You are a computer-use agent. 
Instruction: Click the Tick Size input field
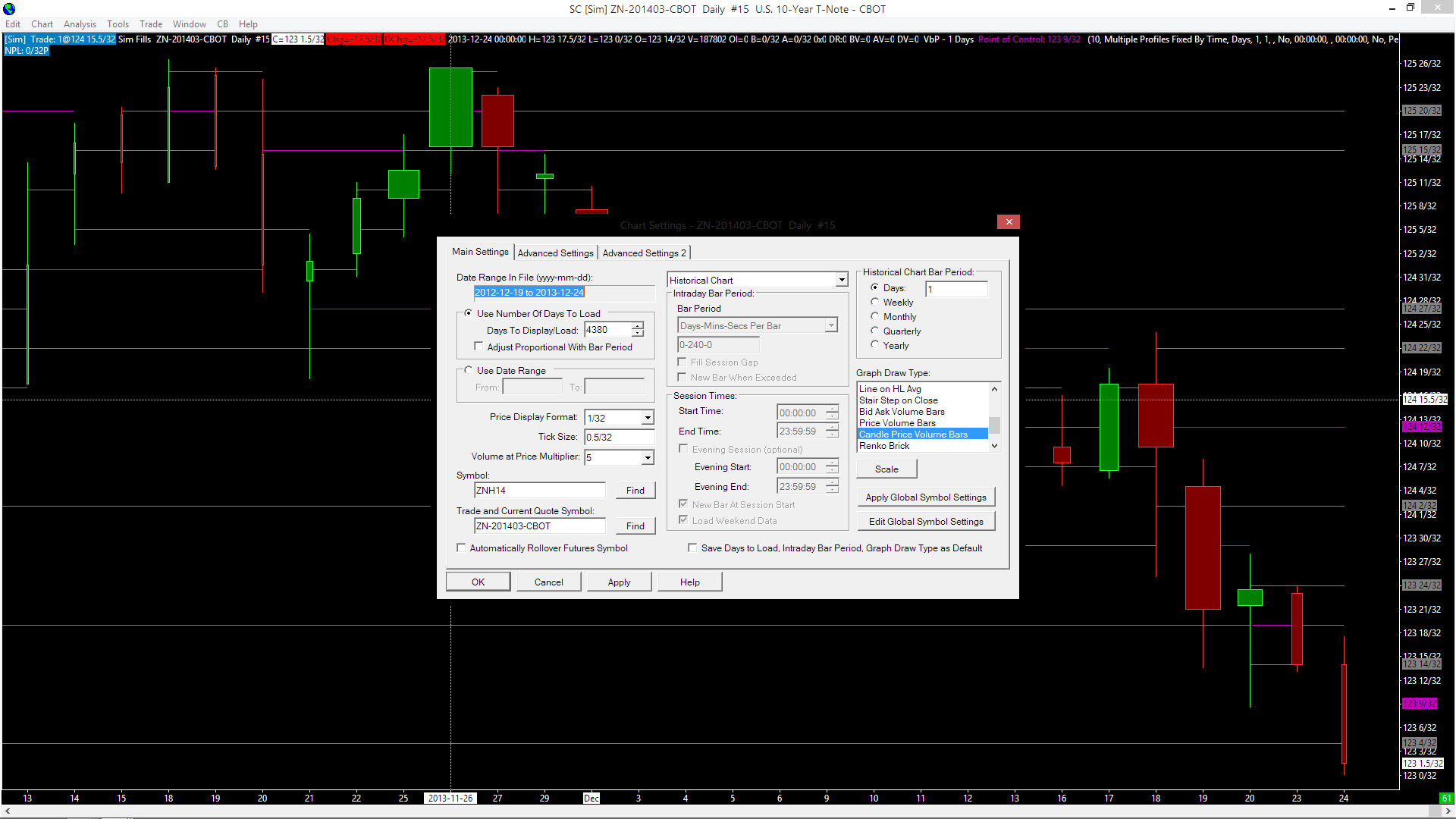point(618,437)
